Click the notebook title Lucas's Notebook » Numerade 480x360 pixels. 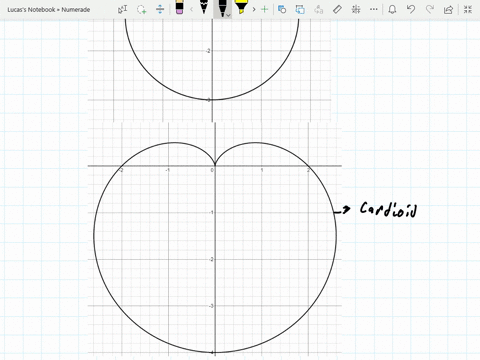49,10
